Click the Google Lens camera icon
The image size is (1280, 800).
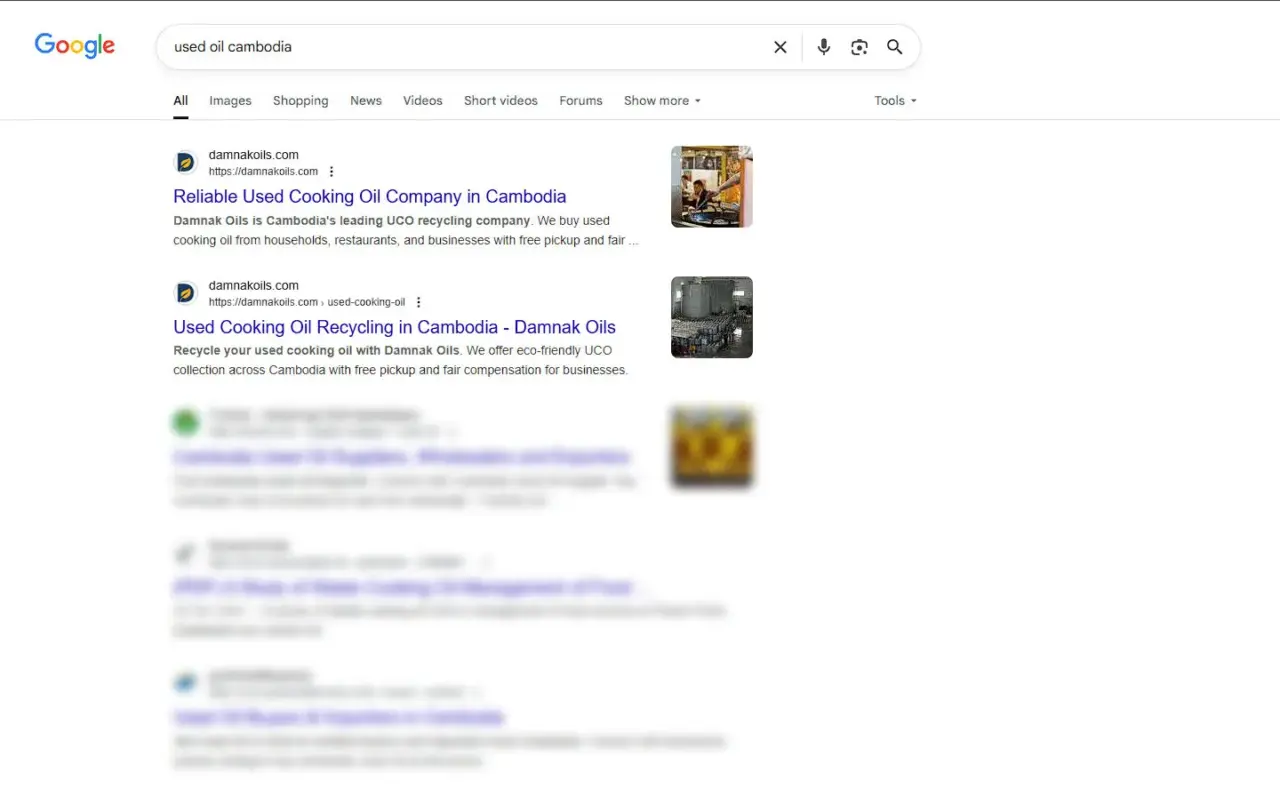(x=859, y=46)
